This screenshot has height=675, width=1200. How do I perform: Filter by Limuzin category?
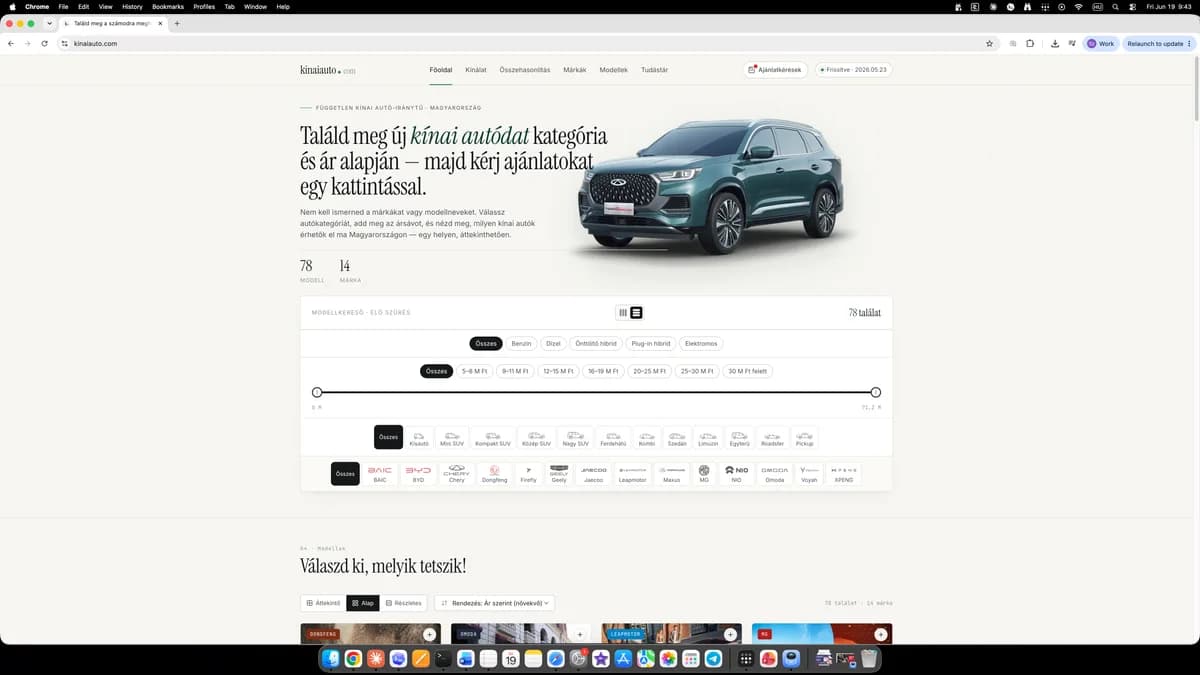tap(708, 437)
